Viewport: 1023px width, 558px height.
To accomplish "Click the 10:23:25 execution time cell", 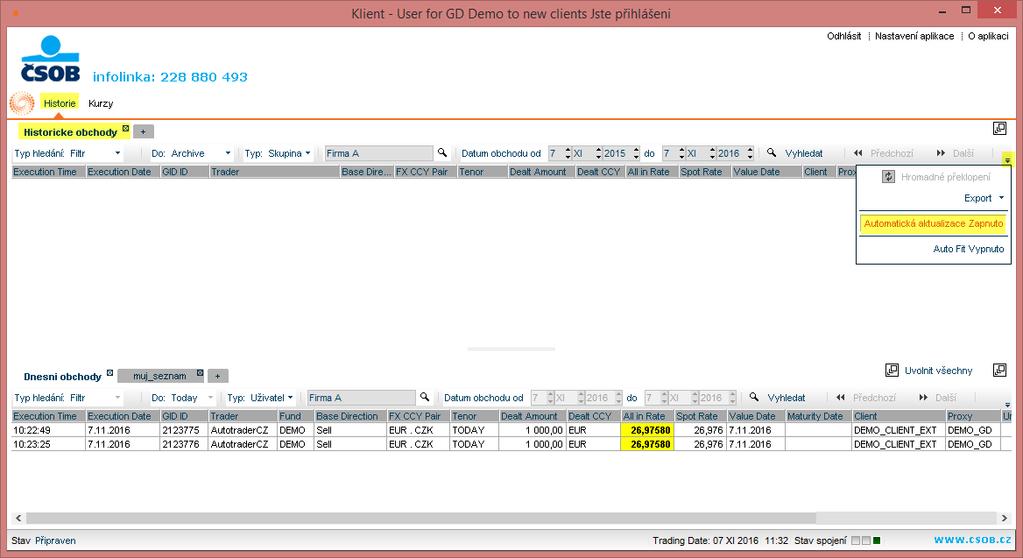I will pos(48,444).
